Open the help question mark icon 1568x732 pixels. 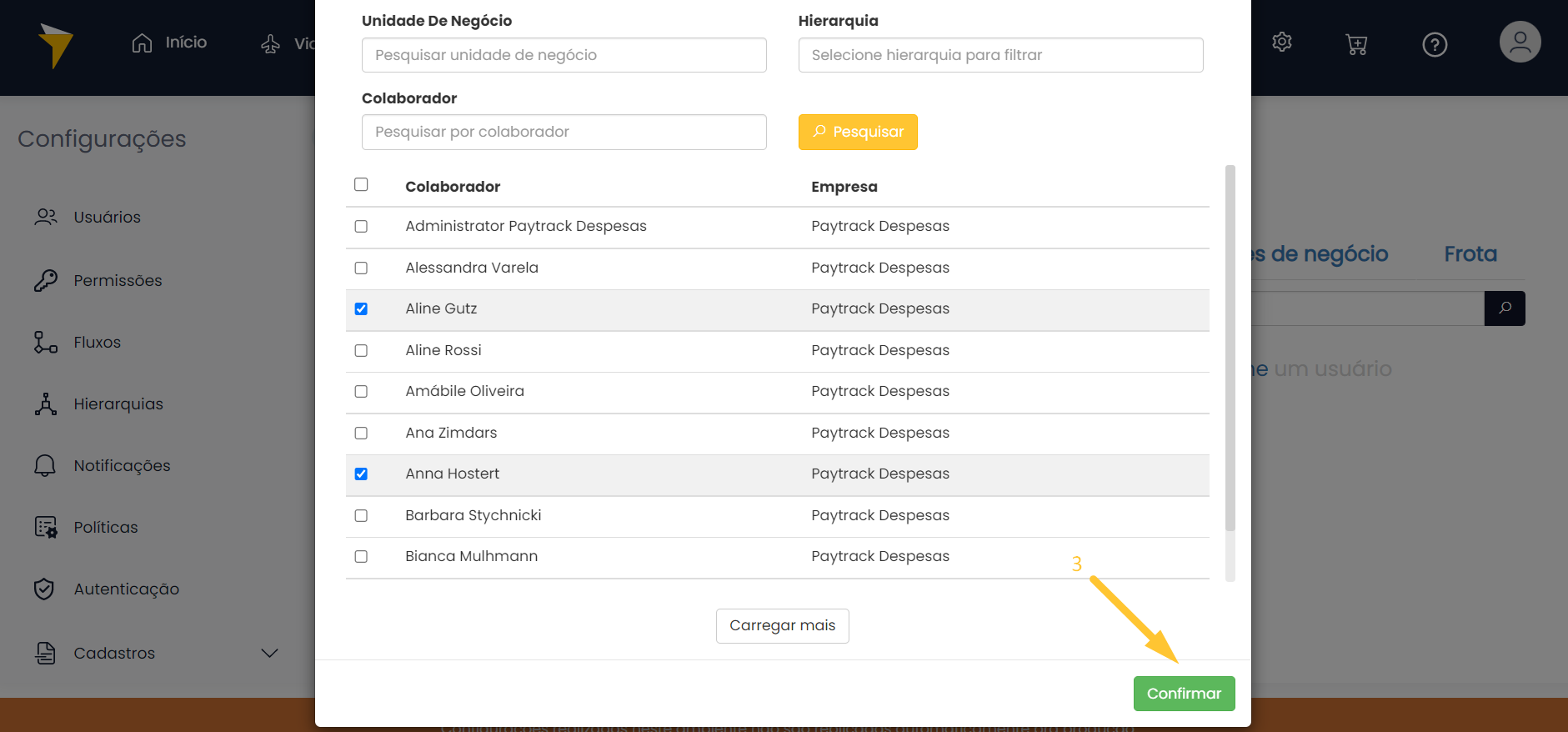(x=1435, y=44)
